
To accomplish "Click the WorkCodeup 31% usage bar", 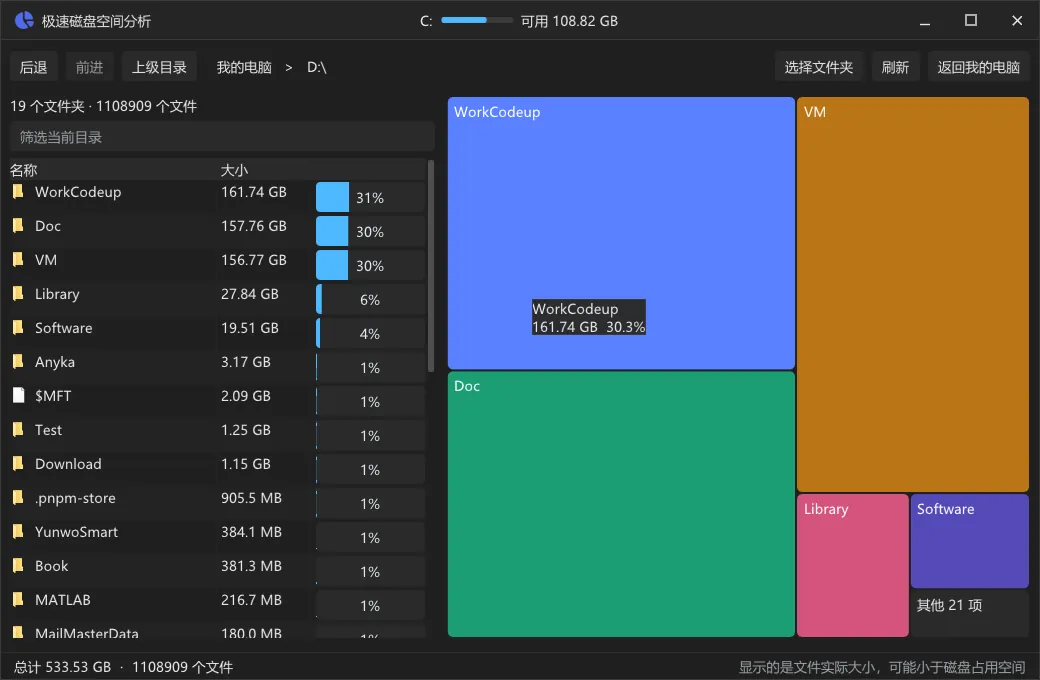I will click(370, 197).
